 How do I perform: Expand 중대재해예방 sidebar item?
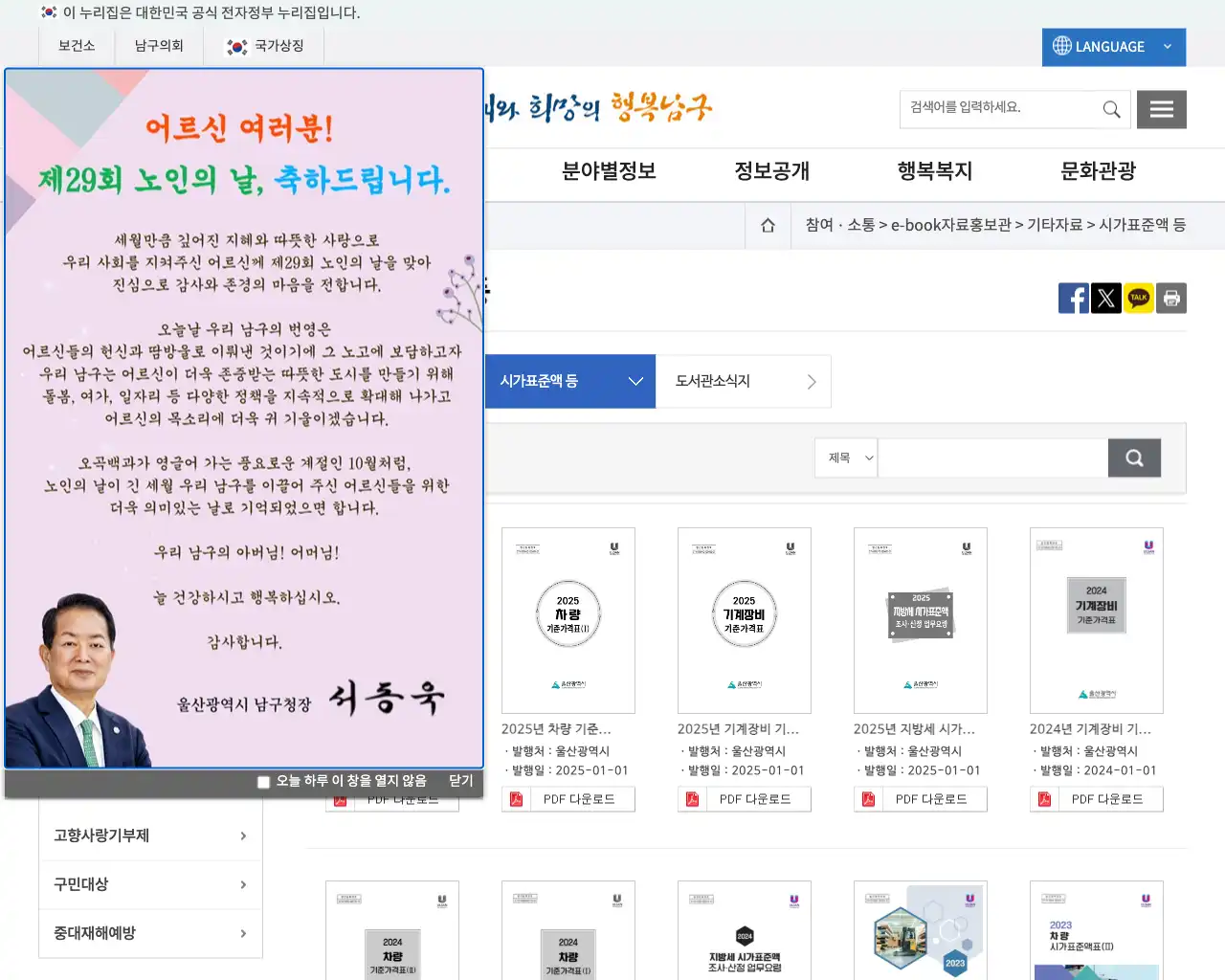[150, 933]
